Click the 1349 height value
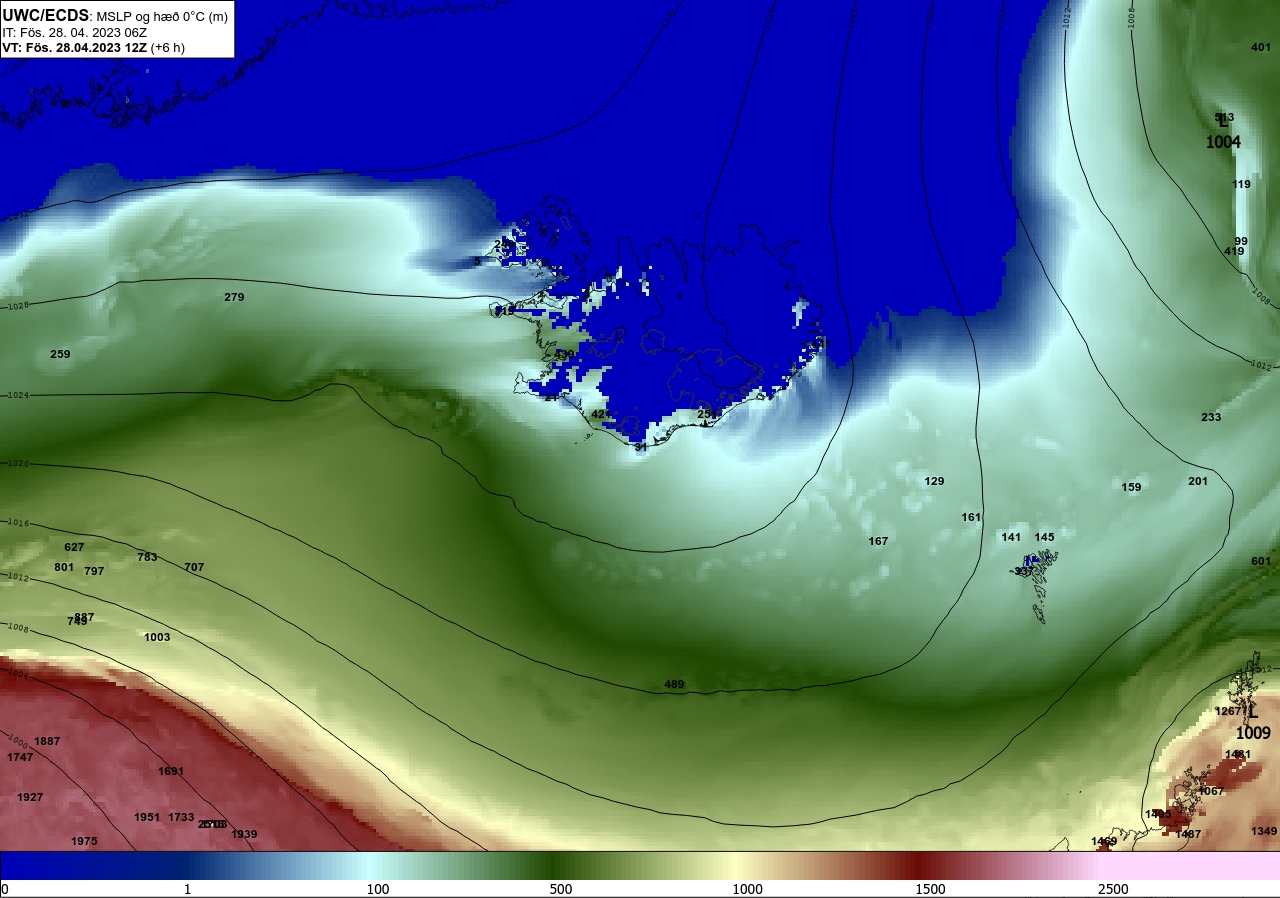This screenshot has height=898, width=1280. point(1264,831)
